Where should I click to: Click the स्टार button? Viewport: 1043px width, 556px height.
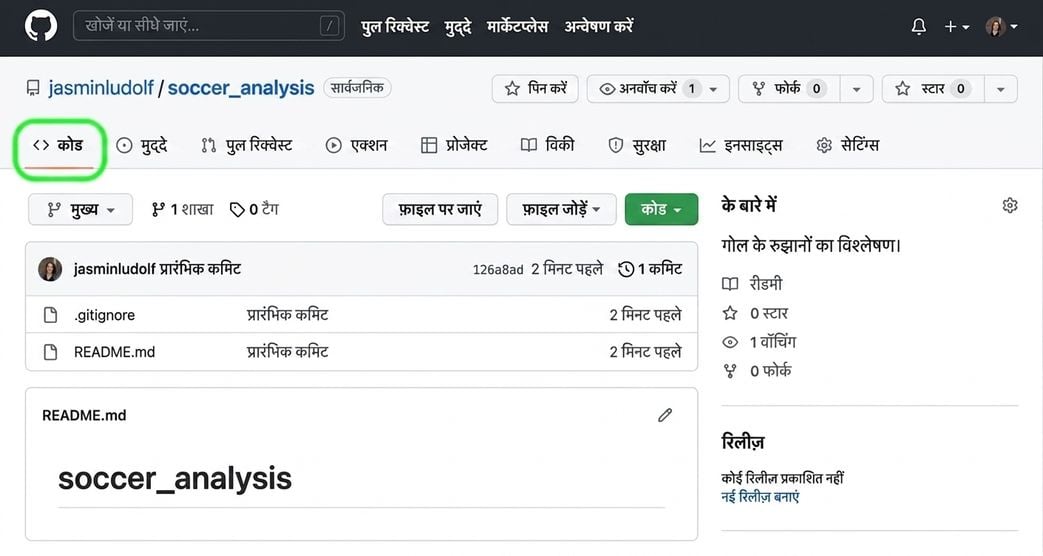point(933,88)
